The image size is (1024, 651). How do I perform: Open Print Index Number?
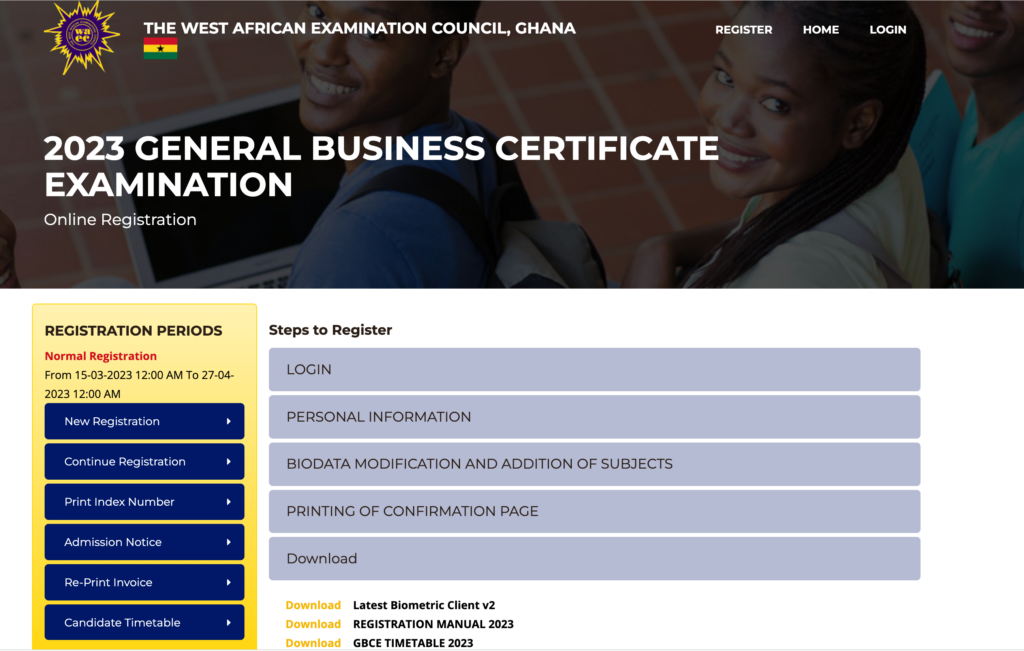point(144,502)
